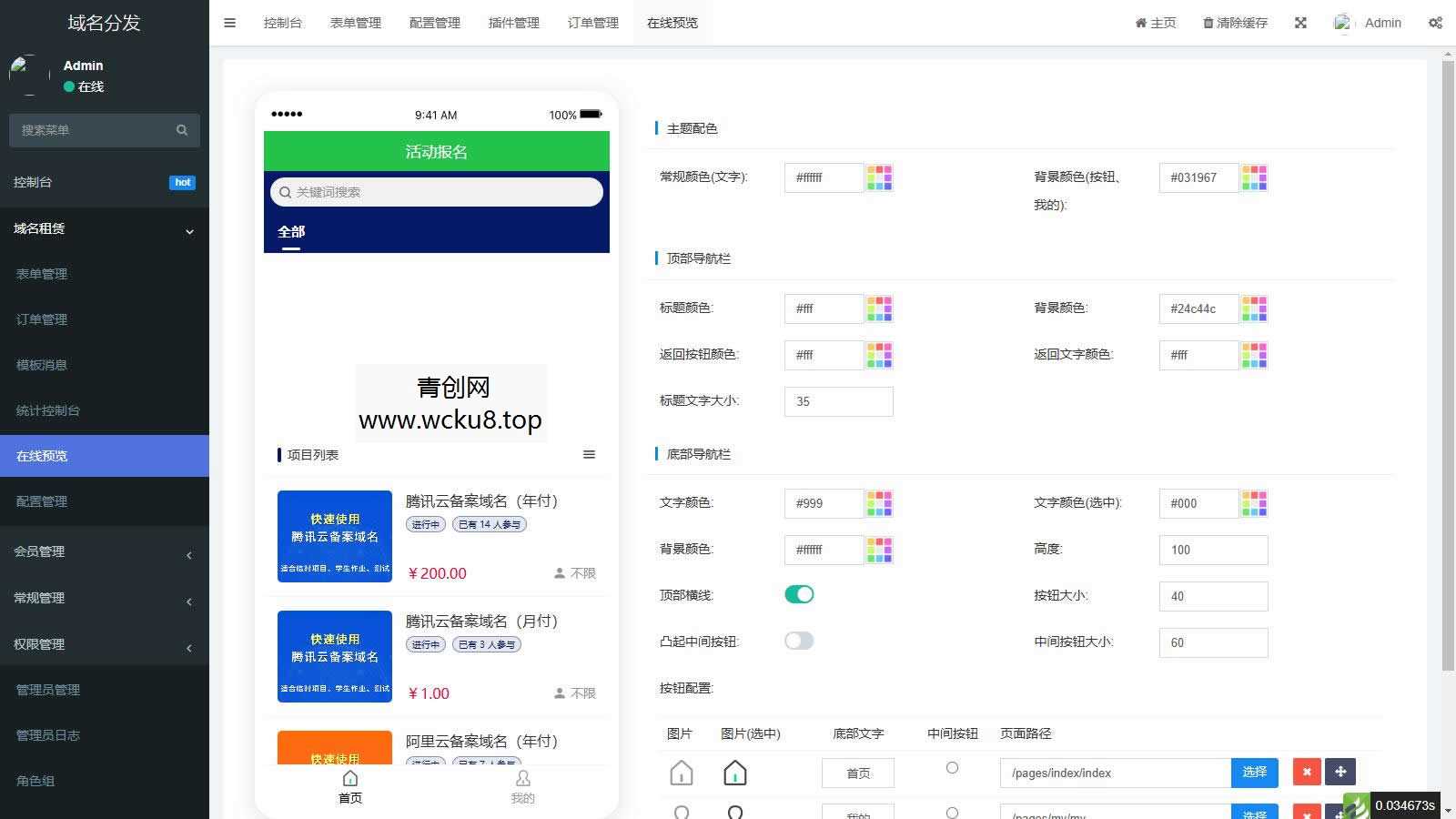Click the fullscreen expand icon in the top bar
Screen dimensions: 1456x819
point(1300,23)
